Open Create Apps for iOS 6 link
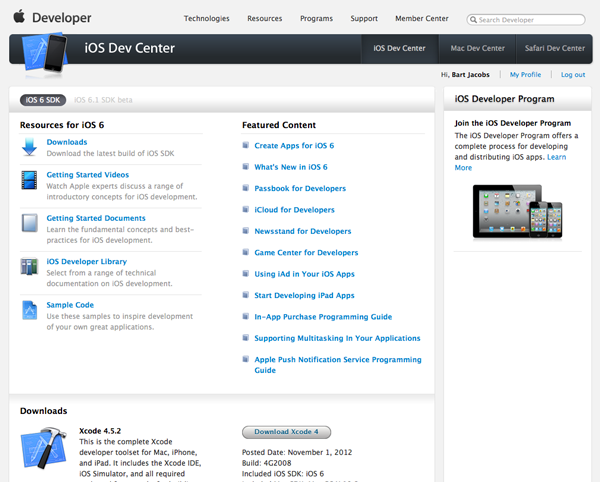Viewport: 600px width, 482px height. 294,145
